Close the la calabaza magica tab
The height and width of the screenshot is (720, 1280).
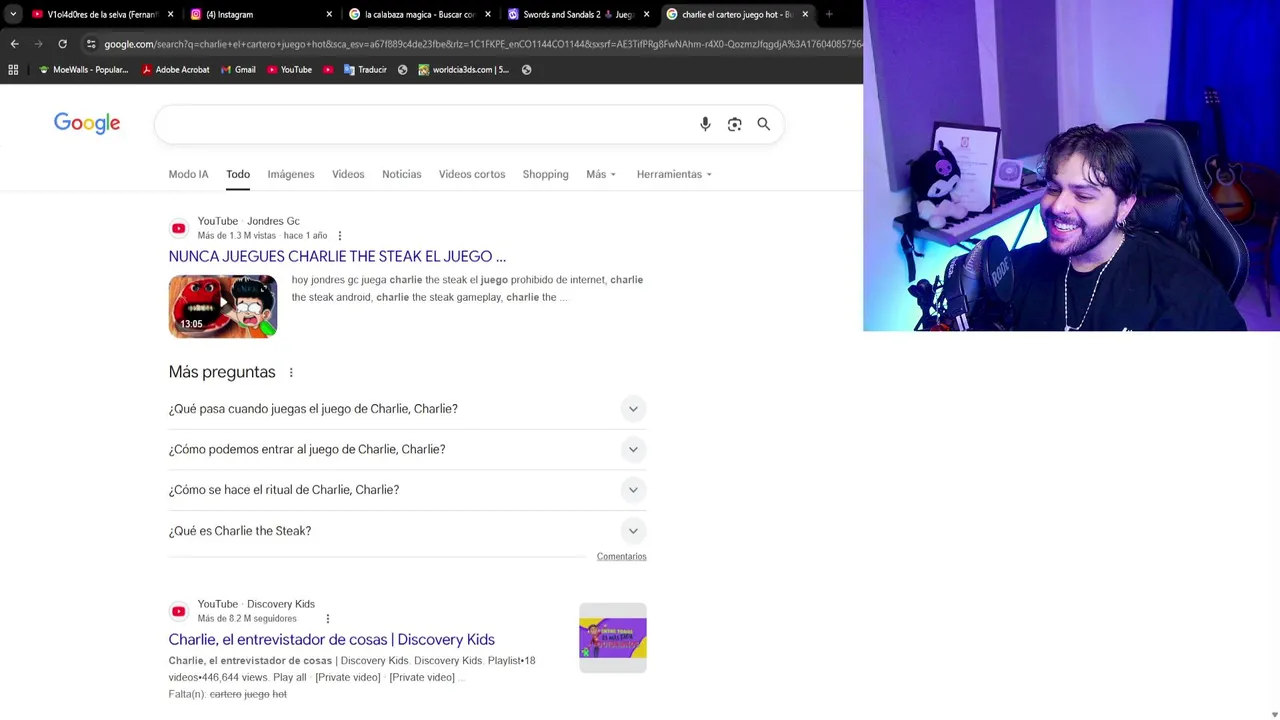[x=488, y=14]
